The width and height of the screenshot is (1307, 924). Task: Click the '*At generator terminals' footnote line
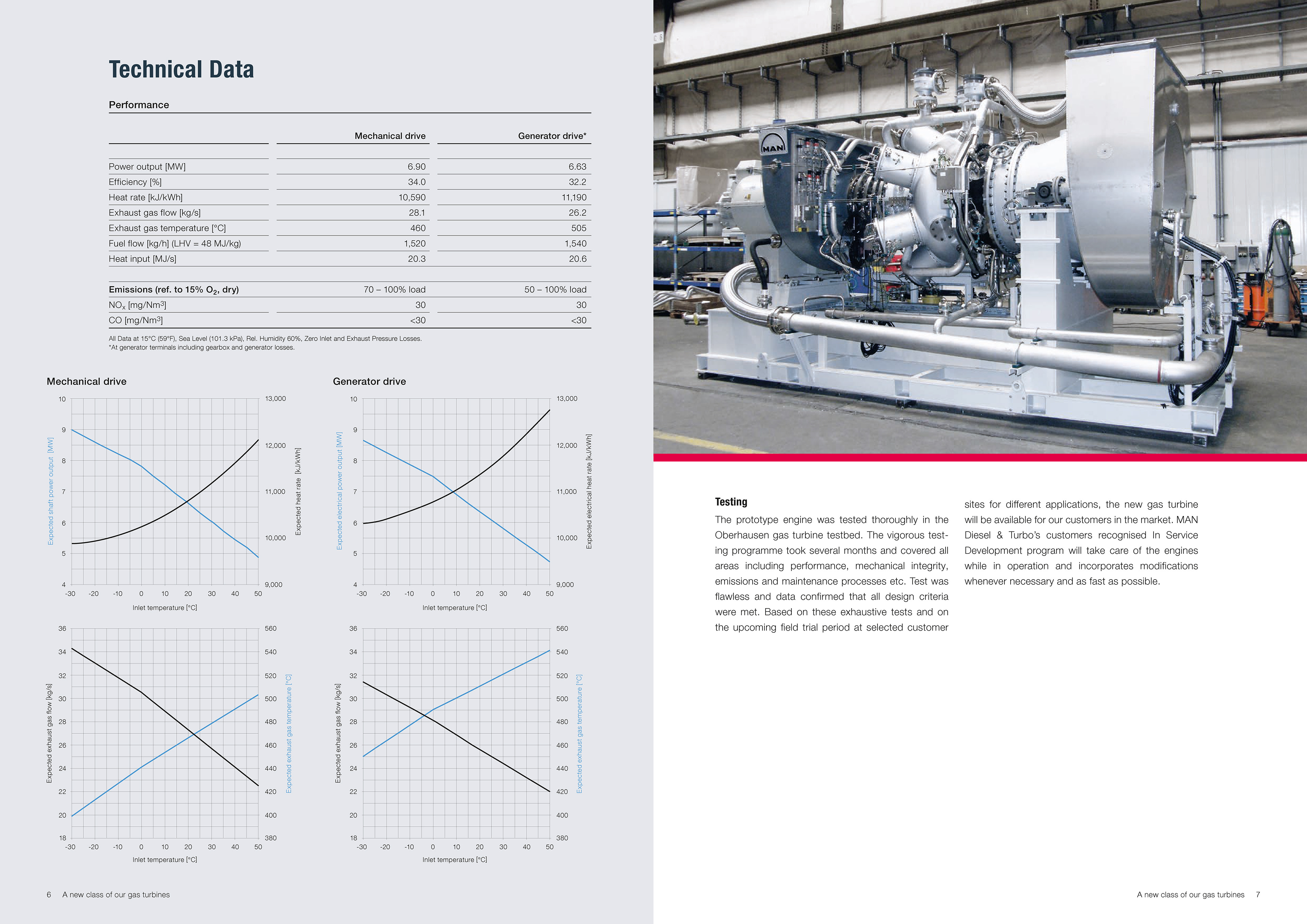point(201,347)
